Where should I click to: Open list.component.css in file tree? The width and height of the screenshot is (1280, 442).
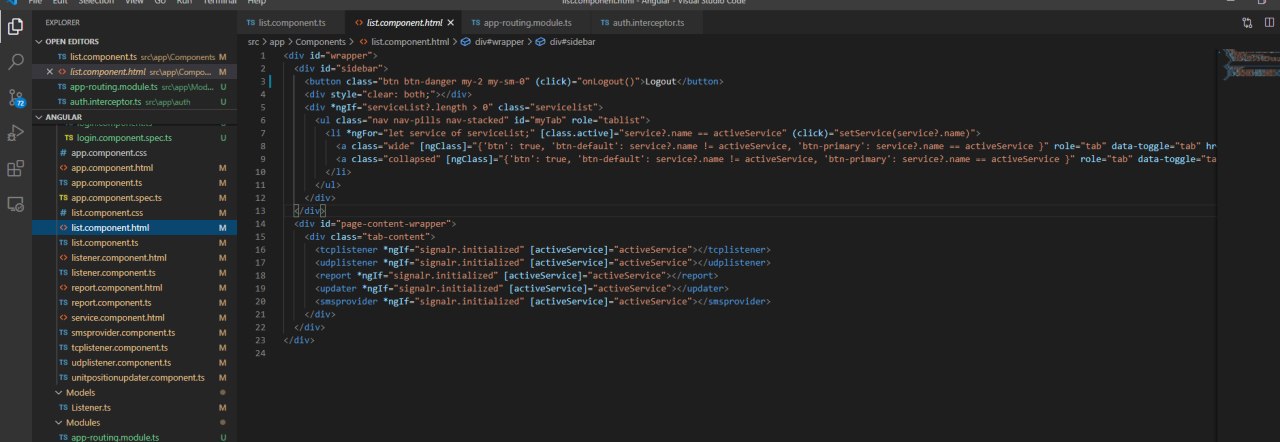pyautogui.click(x=135, y=213)
